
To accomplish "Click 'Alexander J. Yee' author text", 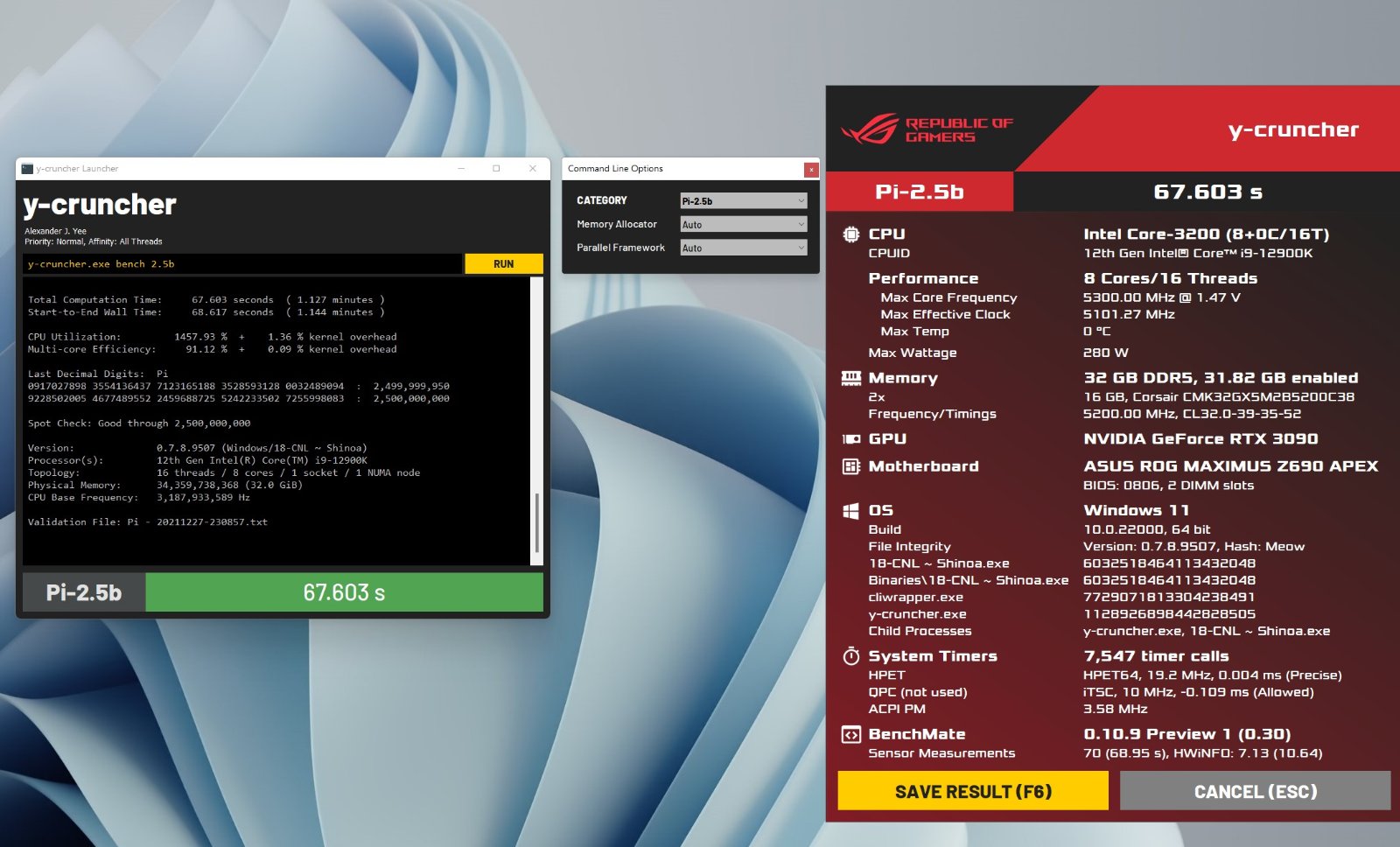I will 55,231.
